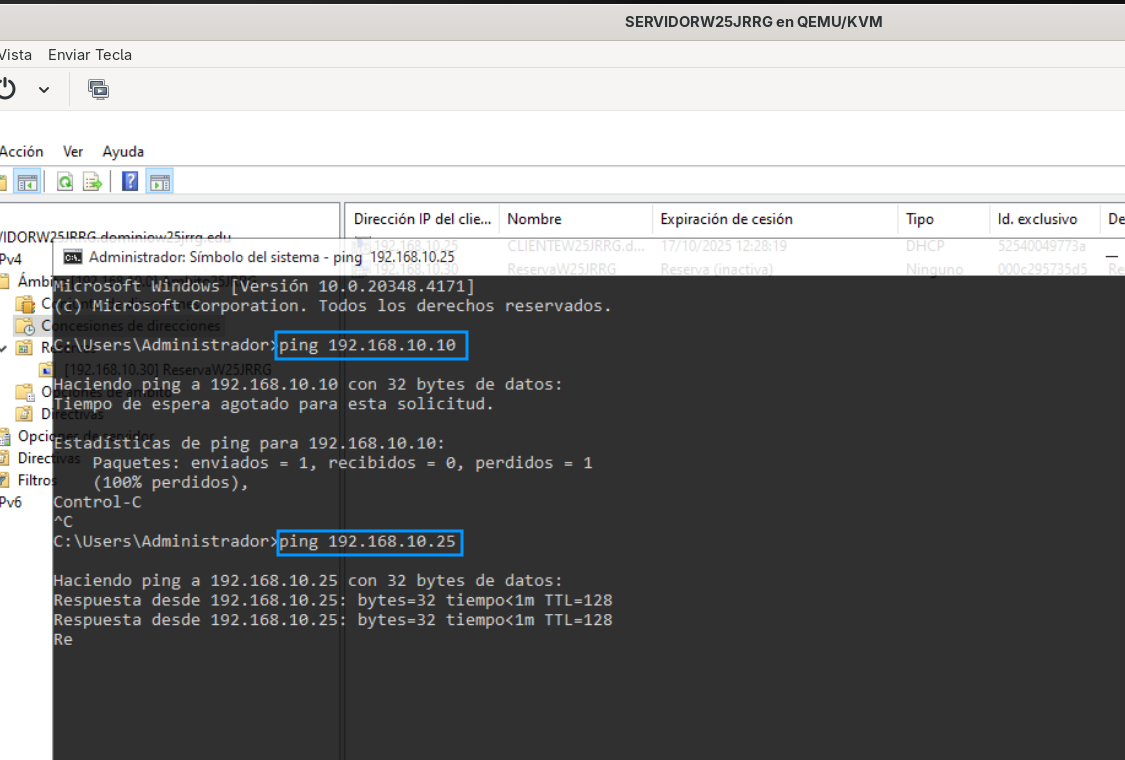Image resolution: width=1125 pixels, height=760 pixels.
Task: Click 'Haciendo ping a 192.168.10.25' output line
Action: [308, 581]
